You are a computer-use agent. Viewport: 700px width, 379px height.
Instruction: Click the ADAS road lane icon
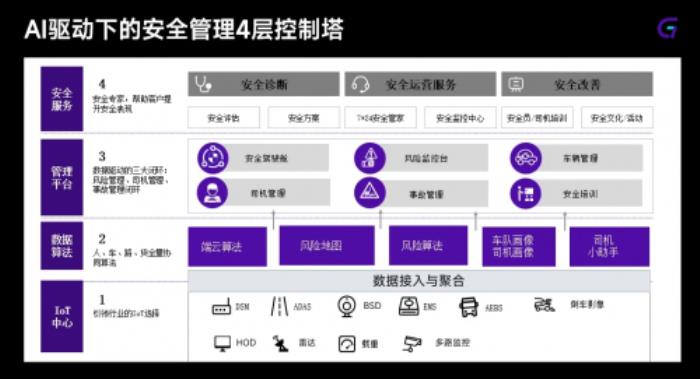[x=279, y=307]
